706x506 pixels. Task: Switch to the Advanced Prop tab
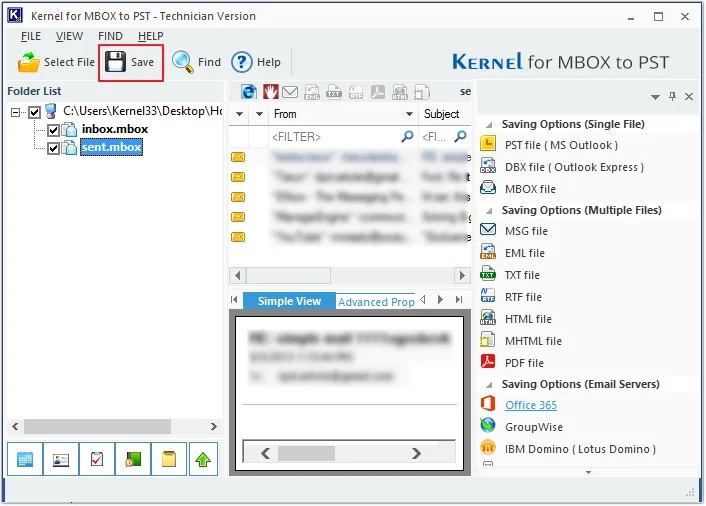click(376, 302)
